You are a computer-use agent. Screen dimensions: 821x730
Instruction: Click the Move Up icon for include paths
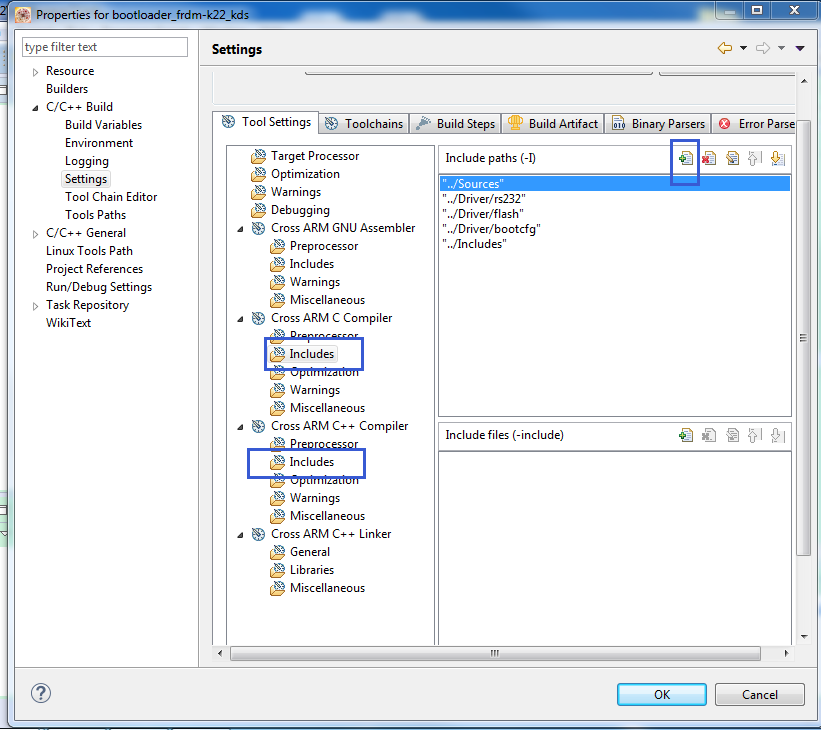click(755, 158)
